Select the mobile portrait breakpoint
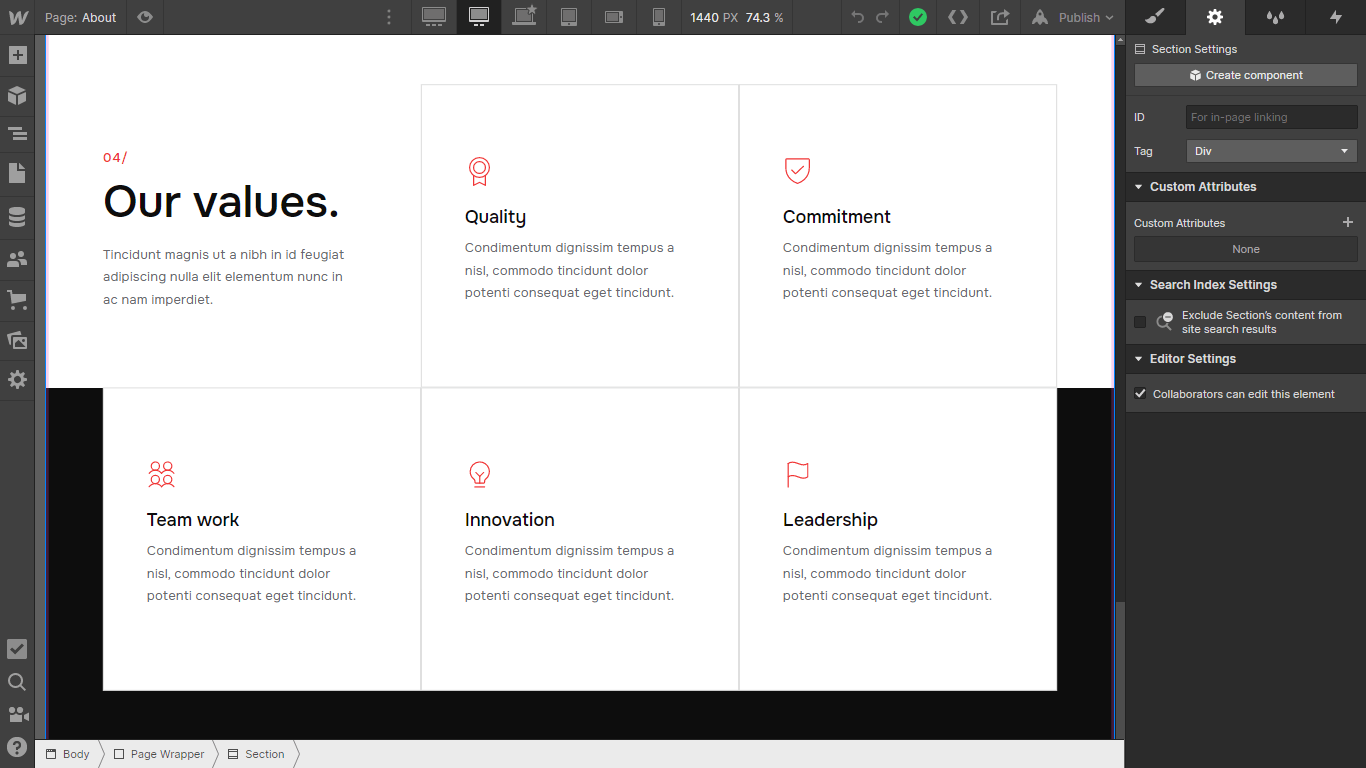 click(658, 17)
